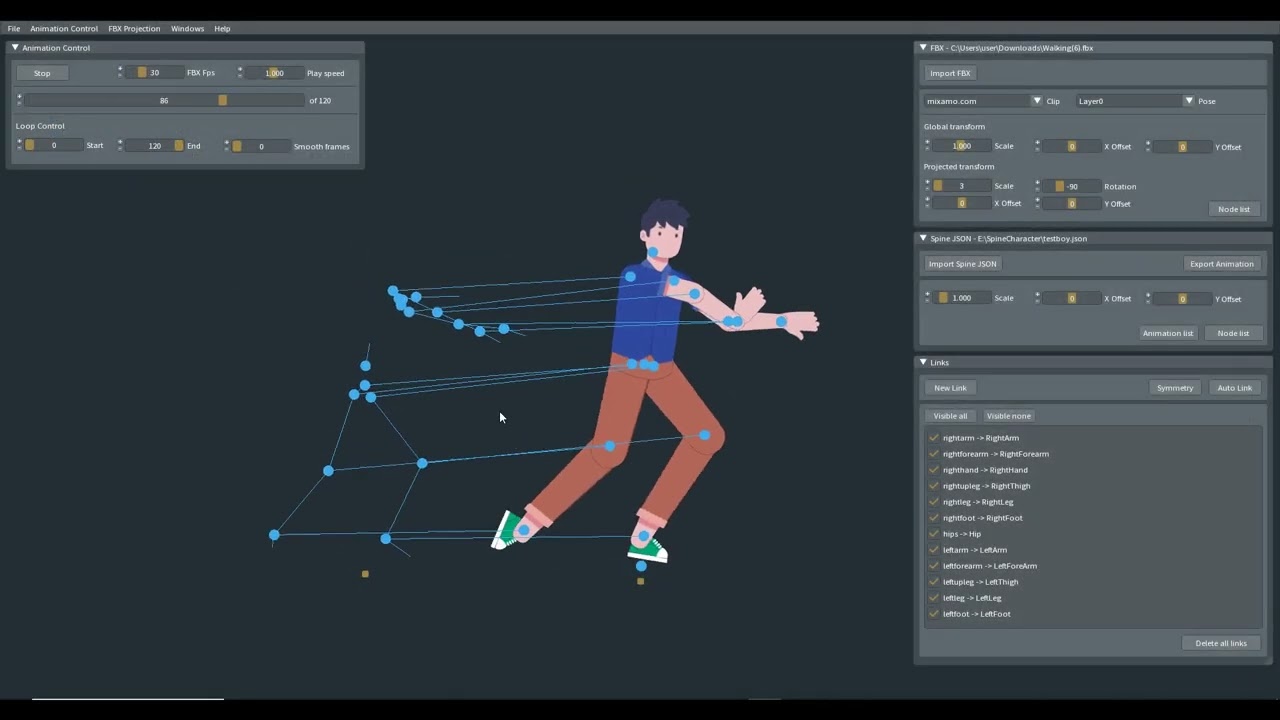
Task: Open the Windows menu
Action: [187, 28]
